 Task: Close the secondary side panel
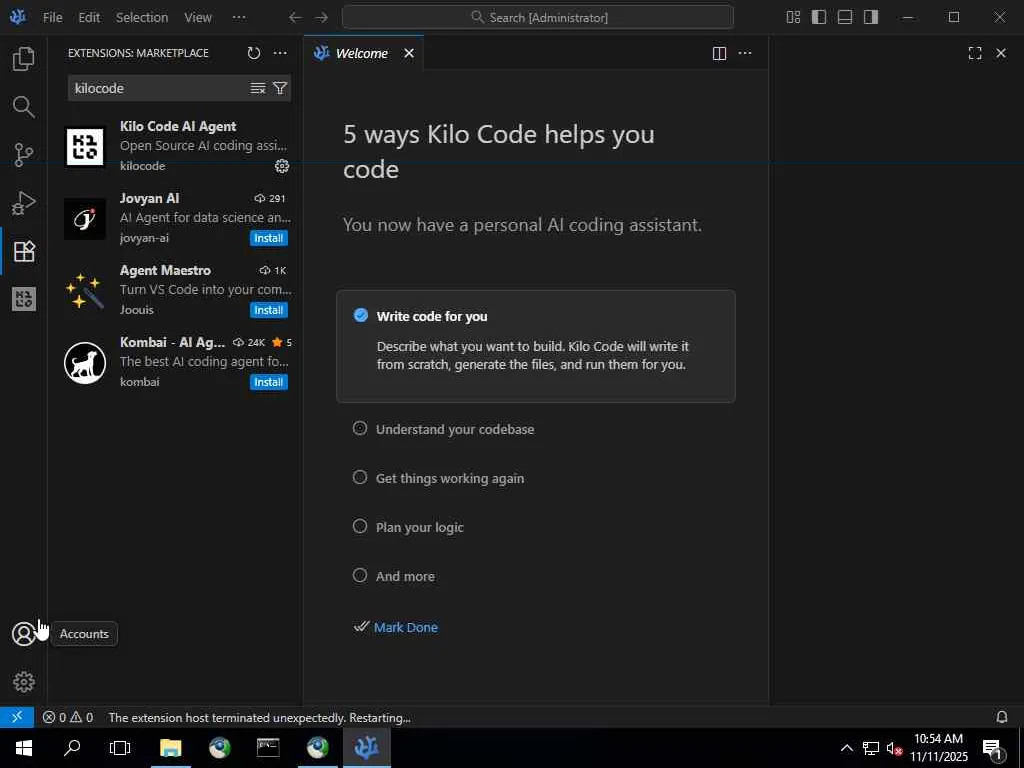click(1001, 54)
